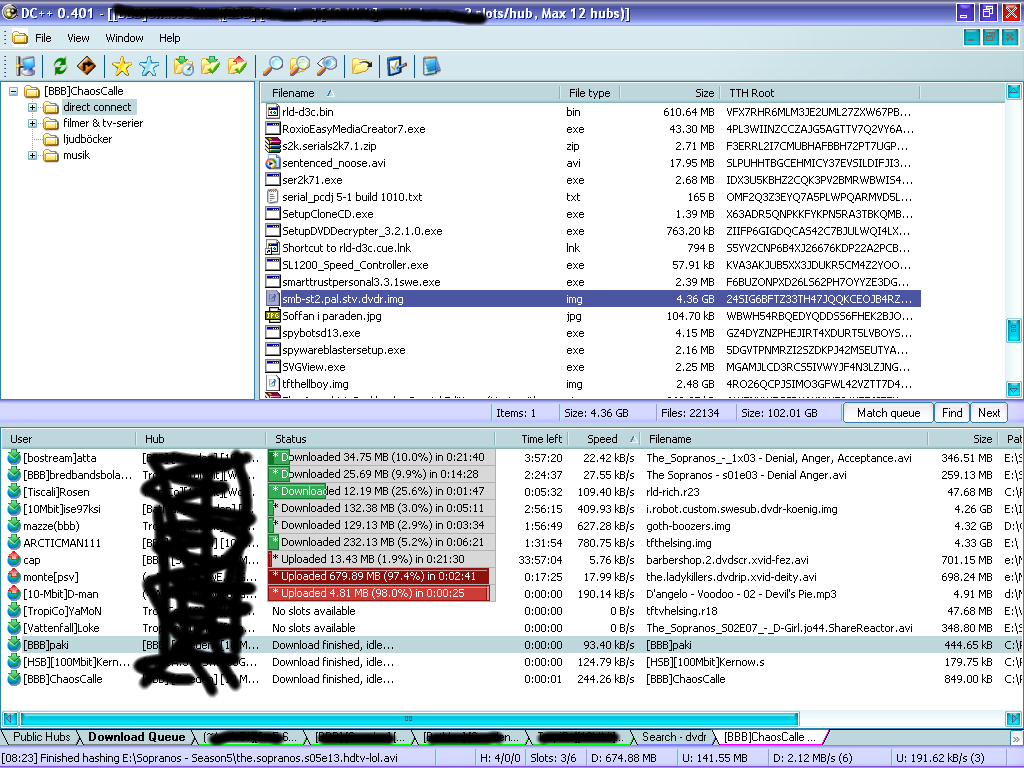This screenshot has width=1024, height=768.
Task: Open the Search Spy toolbar icon
Action: [327, 66]
